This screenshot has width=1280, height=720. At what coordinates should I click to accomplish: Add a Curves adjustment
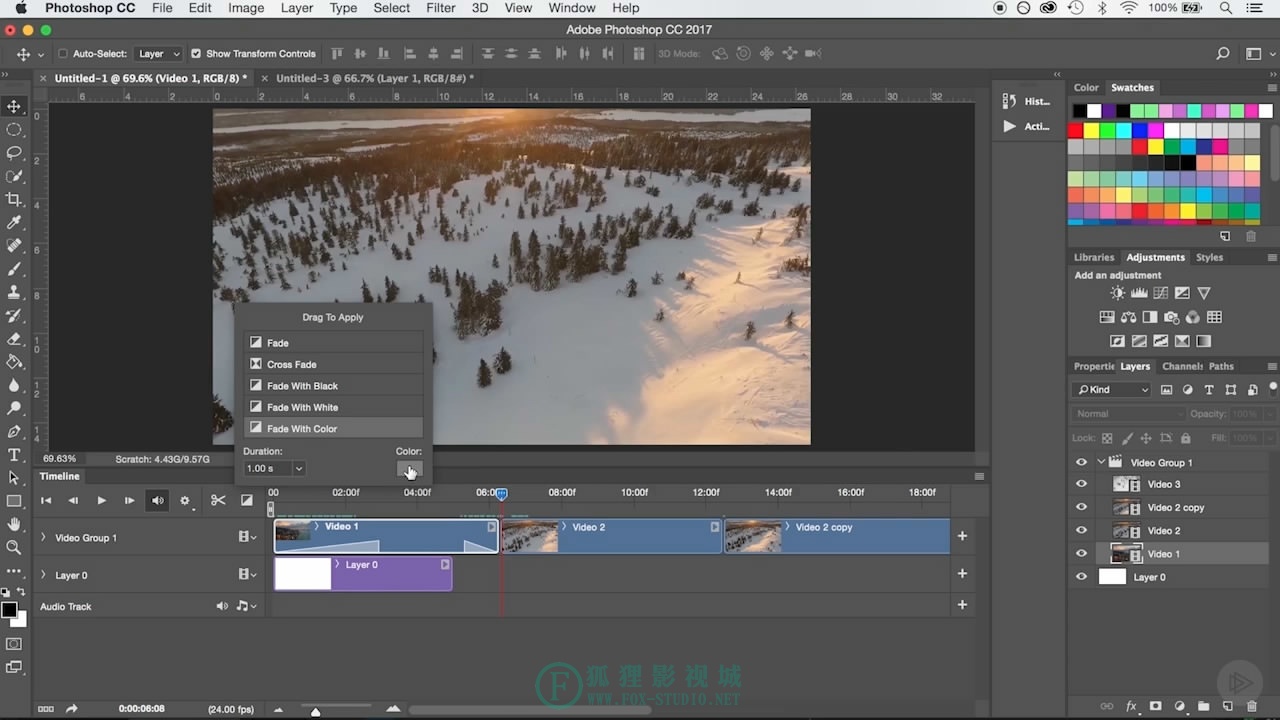1161,293
